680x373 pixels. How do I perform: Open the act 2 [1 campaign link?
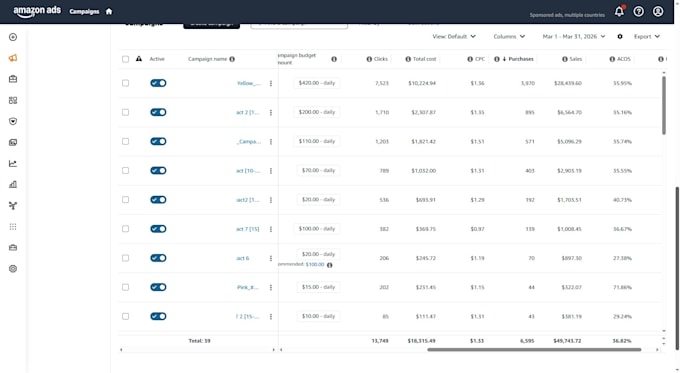(248, 112)
